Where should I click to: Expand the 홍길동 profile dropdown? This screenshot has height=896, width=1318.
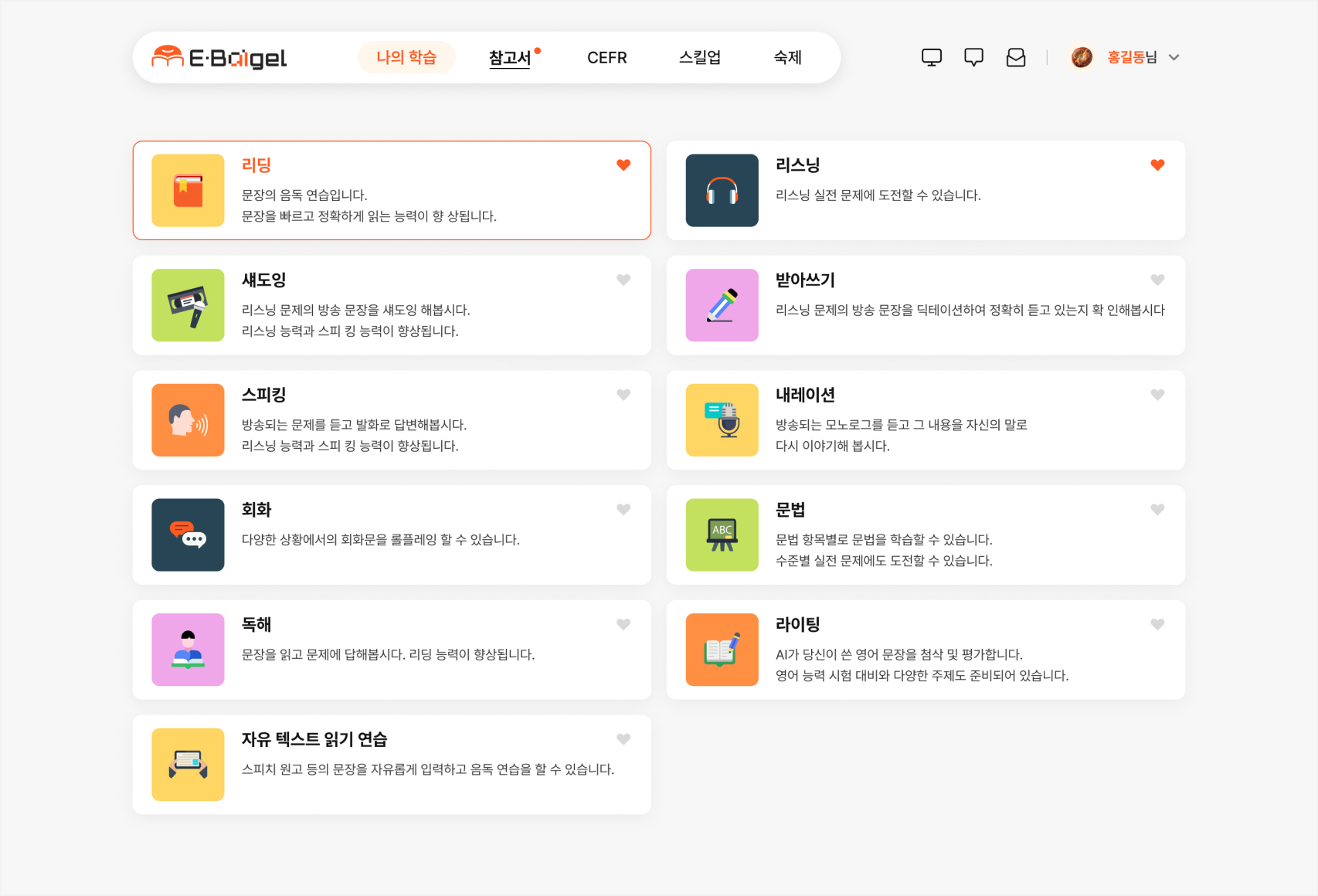point(1174,56)
